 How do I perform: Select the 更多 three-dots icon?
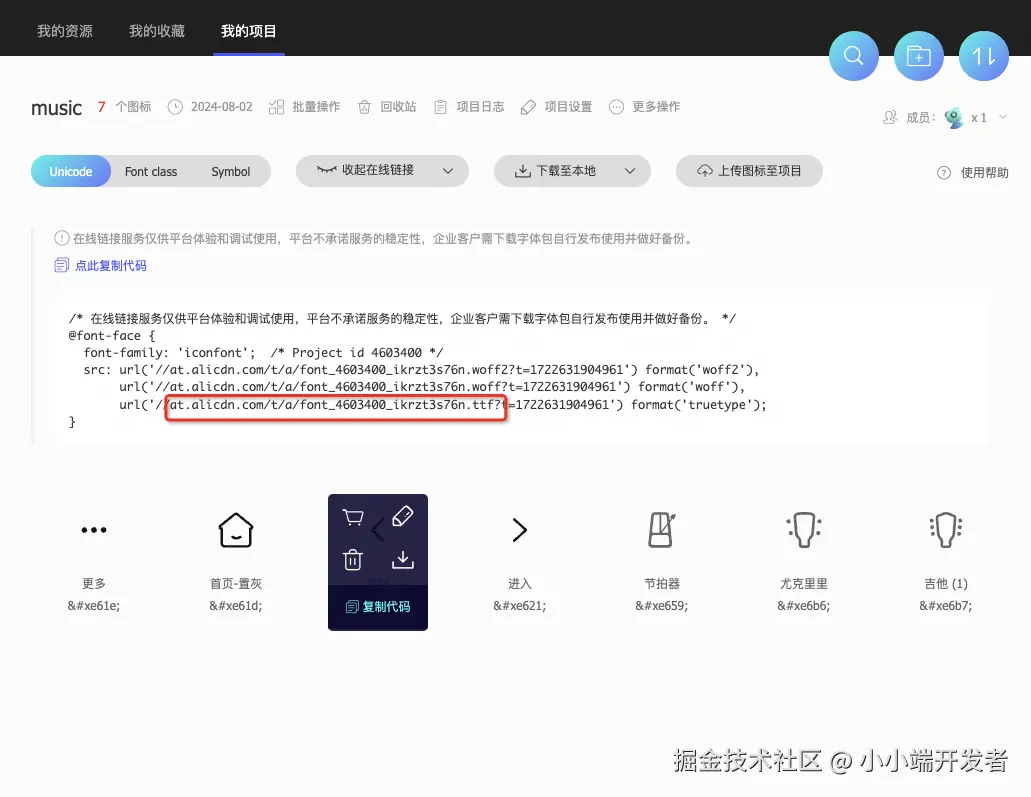(94, 529)
